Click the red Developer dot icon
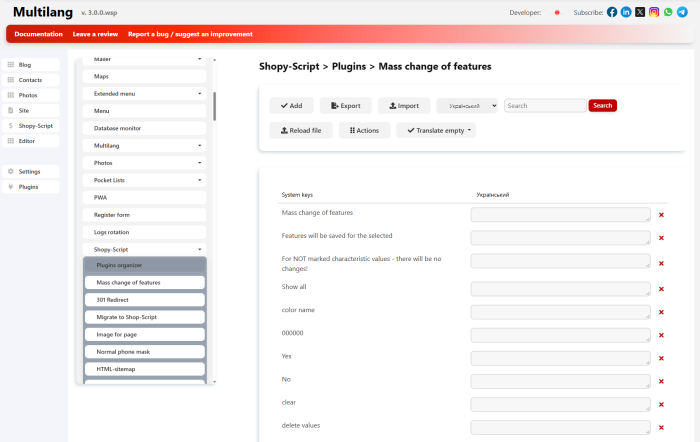The height and width of the screenshot is (442, 700). click(x=557, y=13)
